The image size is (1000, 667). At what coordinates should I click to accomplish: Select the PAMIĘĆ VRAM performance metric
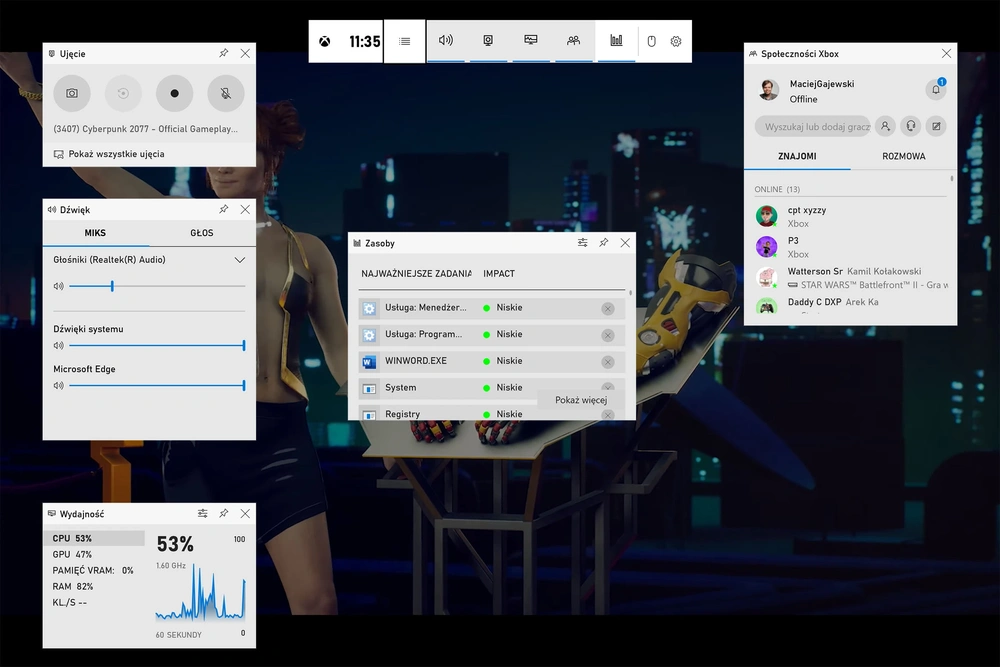pos(94,570)
